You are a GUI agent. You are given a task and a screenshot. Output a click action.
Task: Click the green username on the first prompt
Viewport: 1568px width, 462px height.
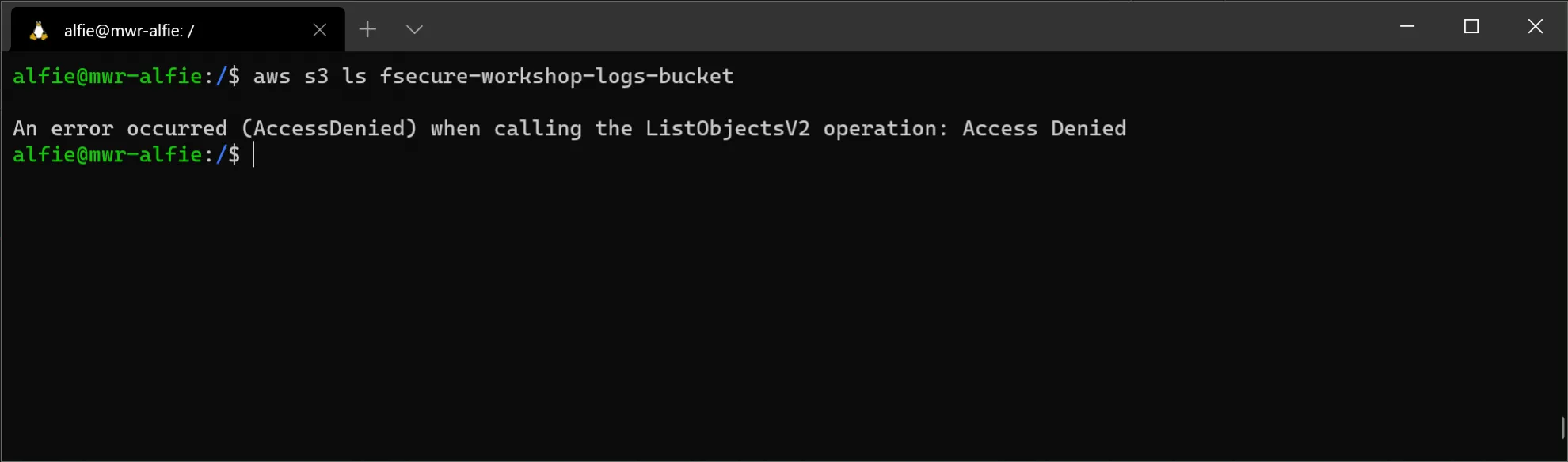[x=108, y=76]
